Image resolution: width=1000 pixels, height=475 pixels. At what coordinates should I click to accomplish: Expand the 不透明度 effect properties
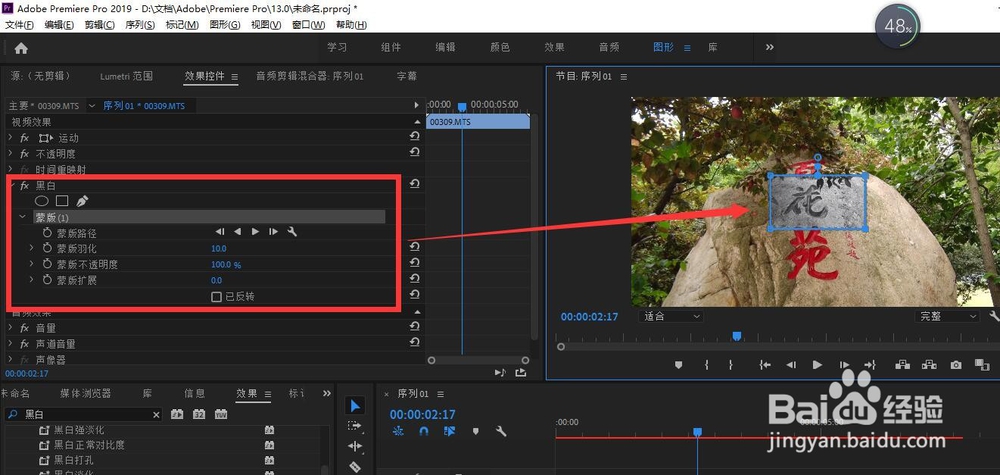click(10, 154)
